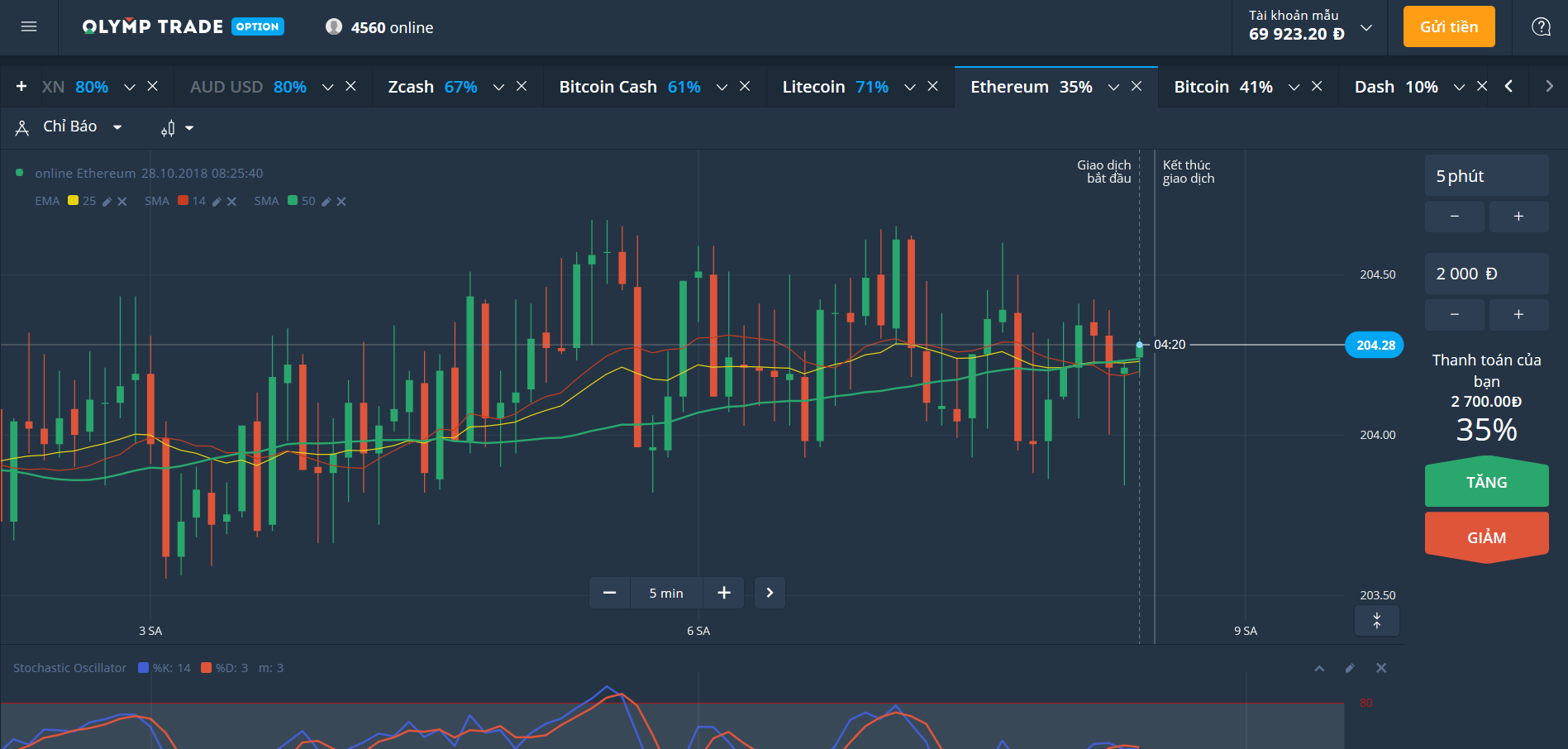
Task: Remove the SMA 14 indicator
Action: pos(231,202)
